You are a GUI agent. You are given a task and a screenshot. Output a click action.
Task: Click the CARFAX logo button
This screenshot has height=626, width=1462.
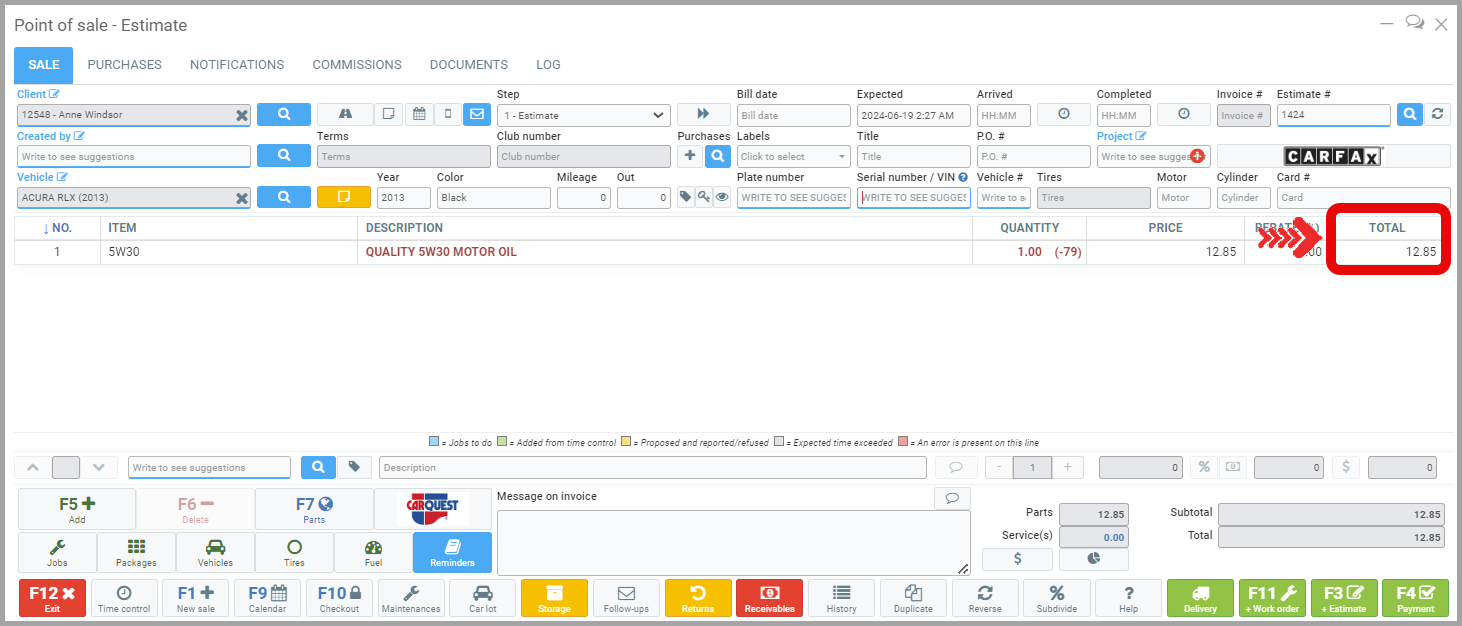(1333, 157)
